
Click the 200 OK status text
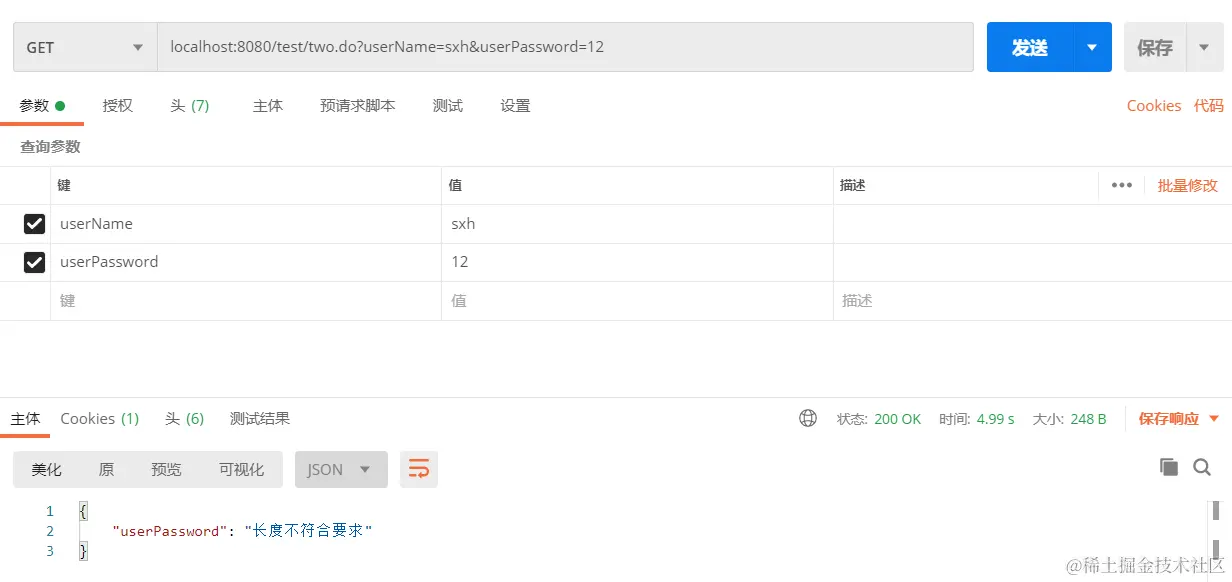[x=897, y=419]
